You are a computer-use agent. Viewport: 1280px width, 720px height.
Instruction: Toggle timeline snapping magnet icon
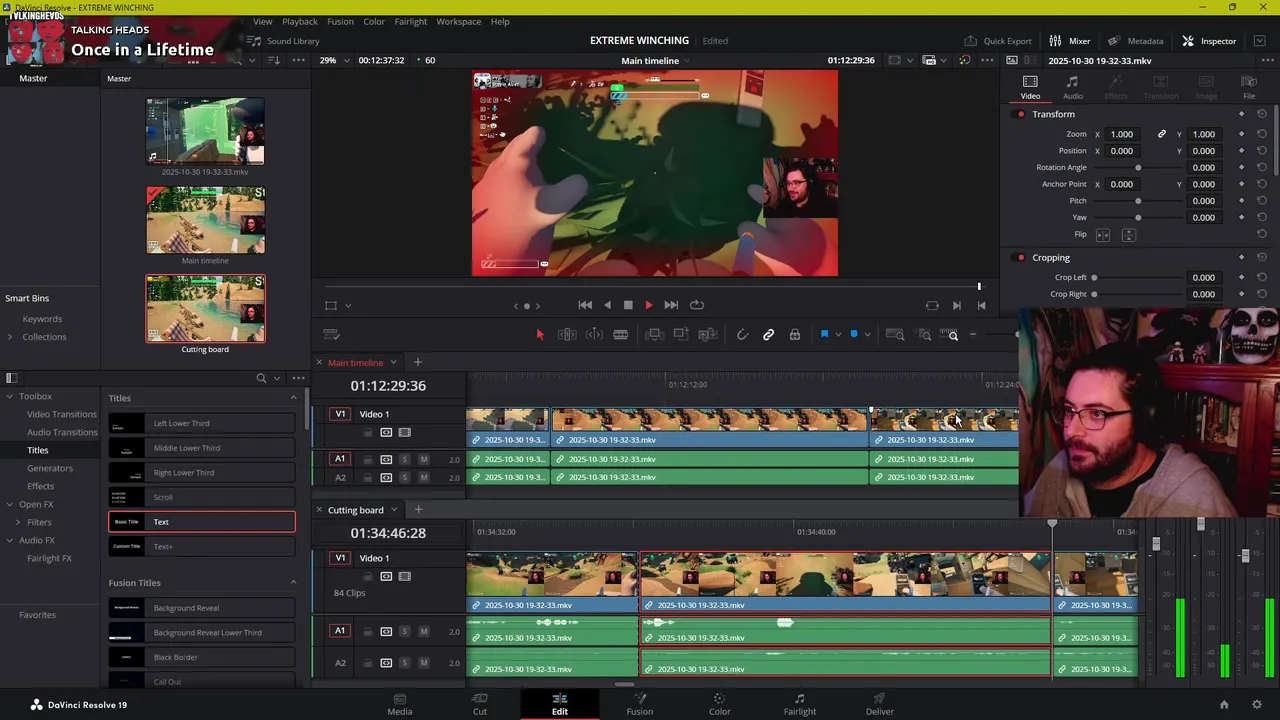point(742,335)
